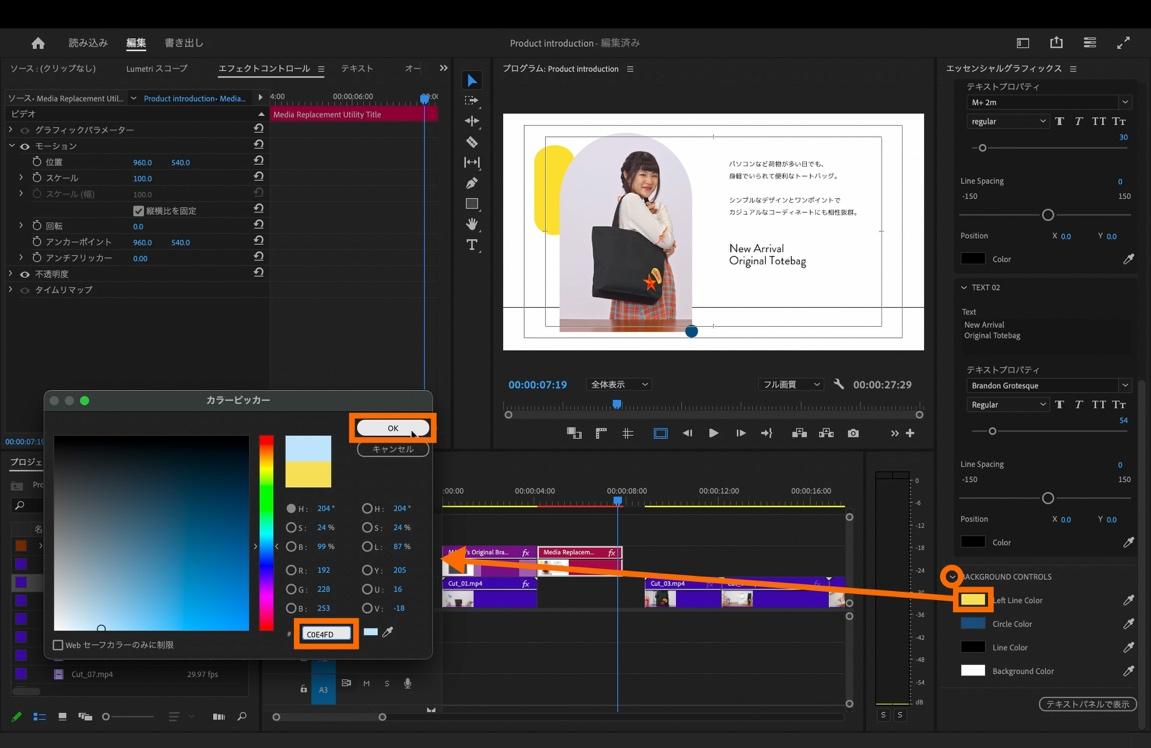Viewport: 1151px width, 748px height.
Task: Select the Razor tool
Action: click(x=472, y=142)
